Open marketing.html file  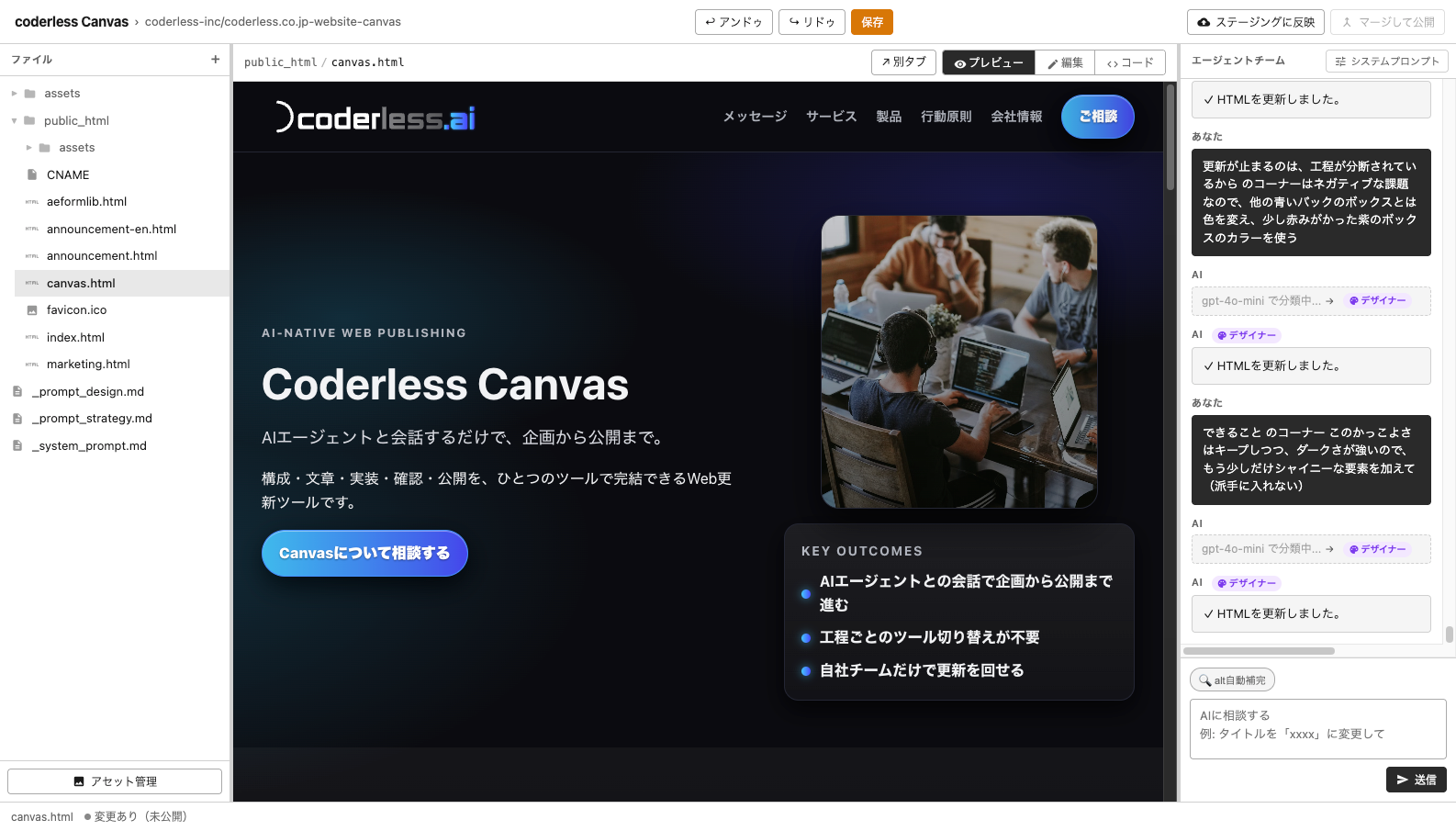pyautogui.click(x=88, y=365)
